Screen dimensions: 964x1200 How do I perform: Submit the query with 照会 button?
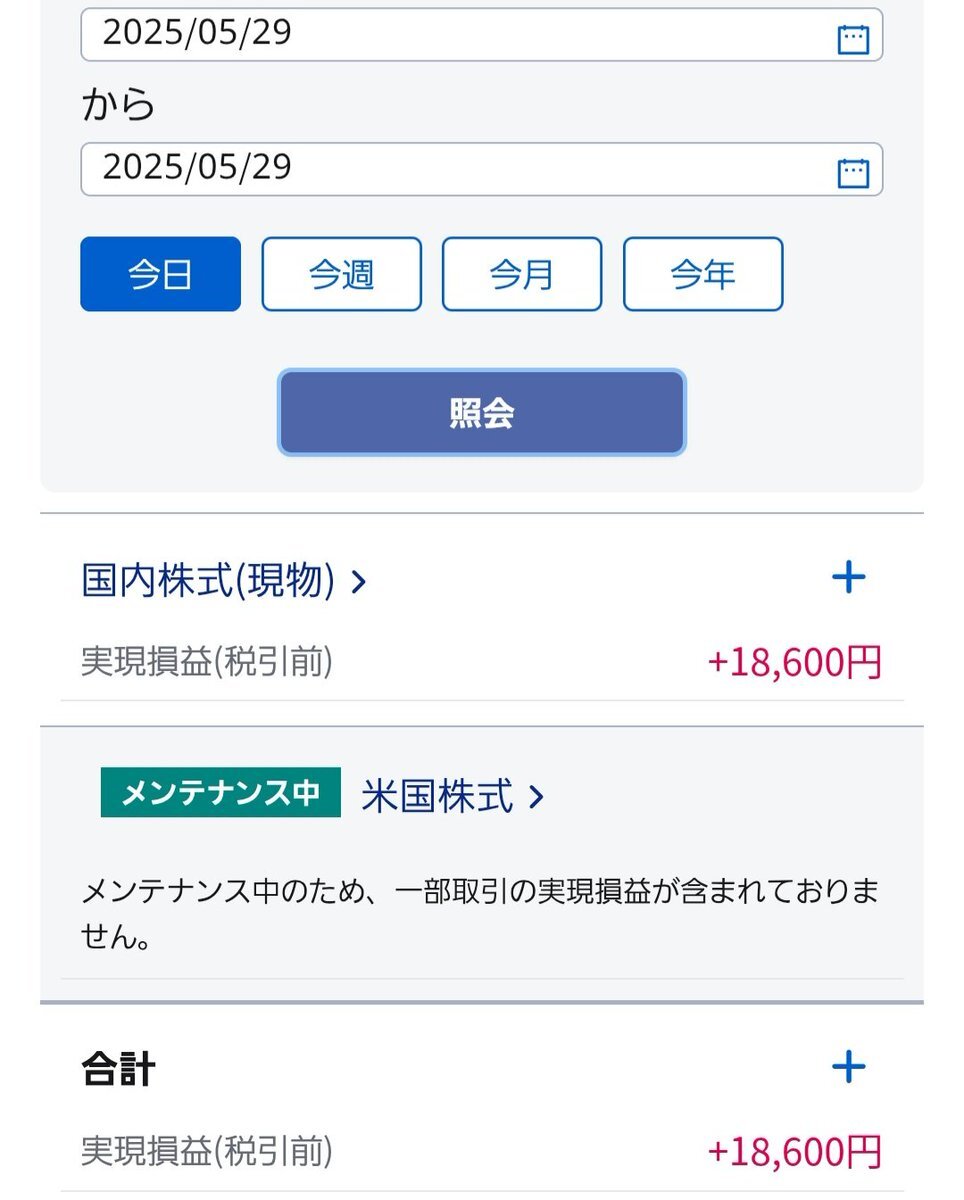tap(482, 413)
